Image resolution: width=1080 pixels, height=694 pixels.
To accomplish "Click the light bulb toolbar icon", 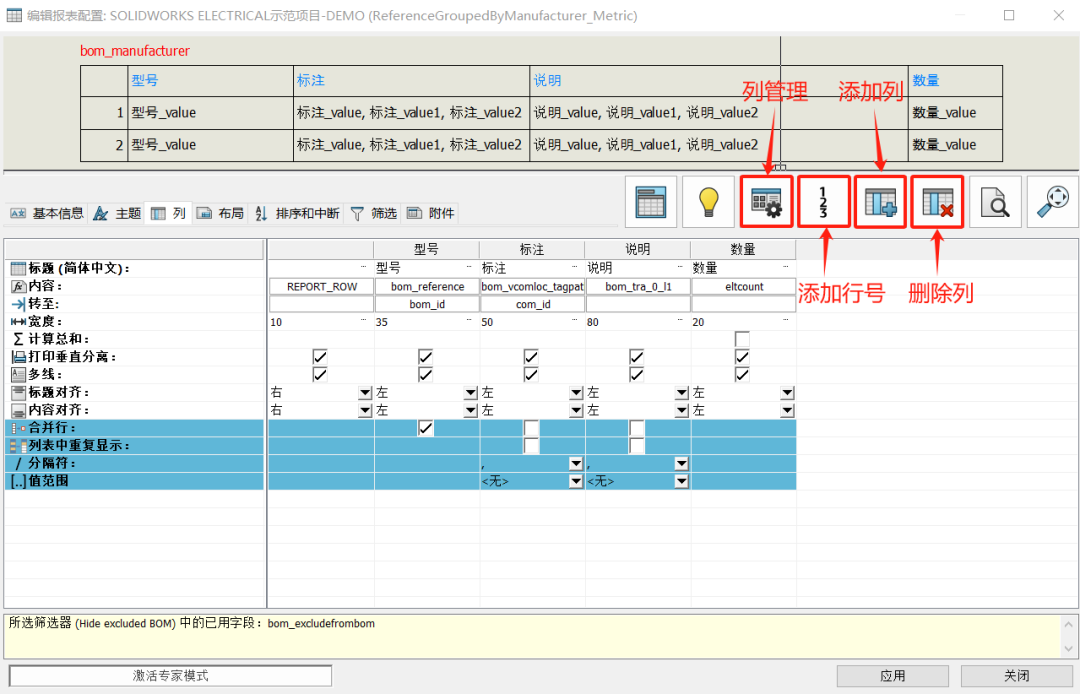I will 708,202.
